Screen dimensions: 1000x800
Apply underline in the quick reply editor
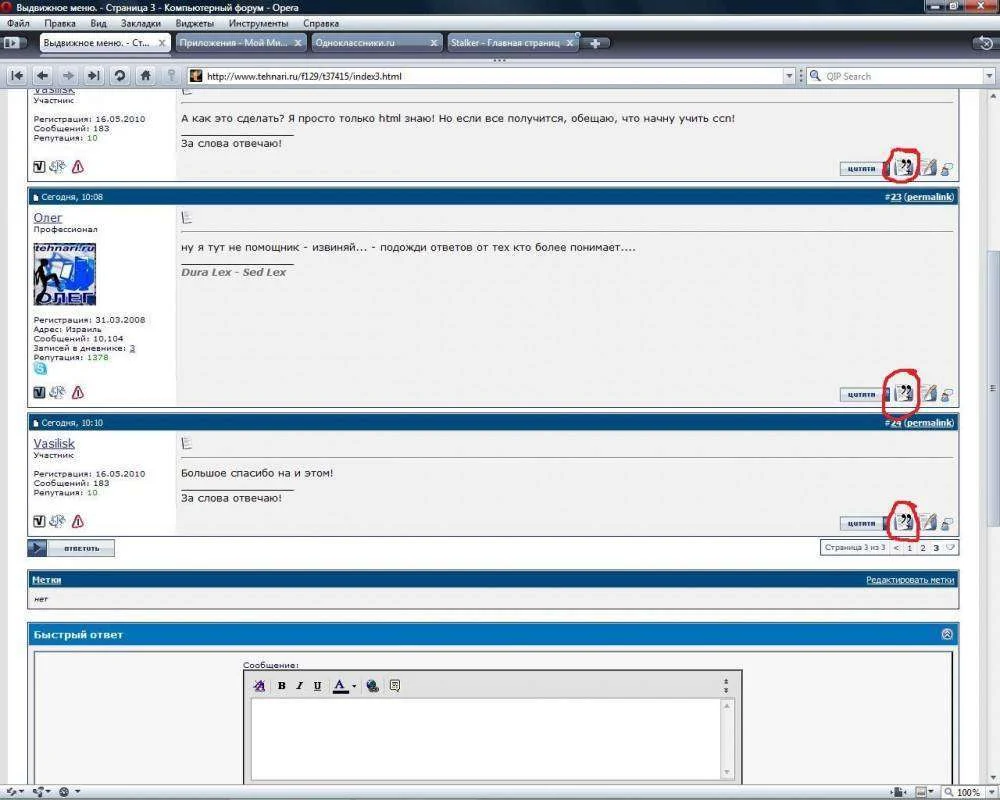pos(318,686)
